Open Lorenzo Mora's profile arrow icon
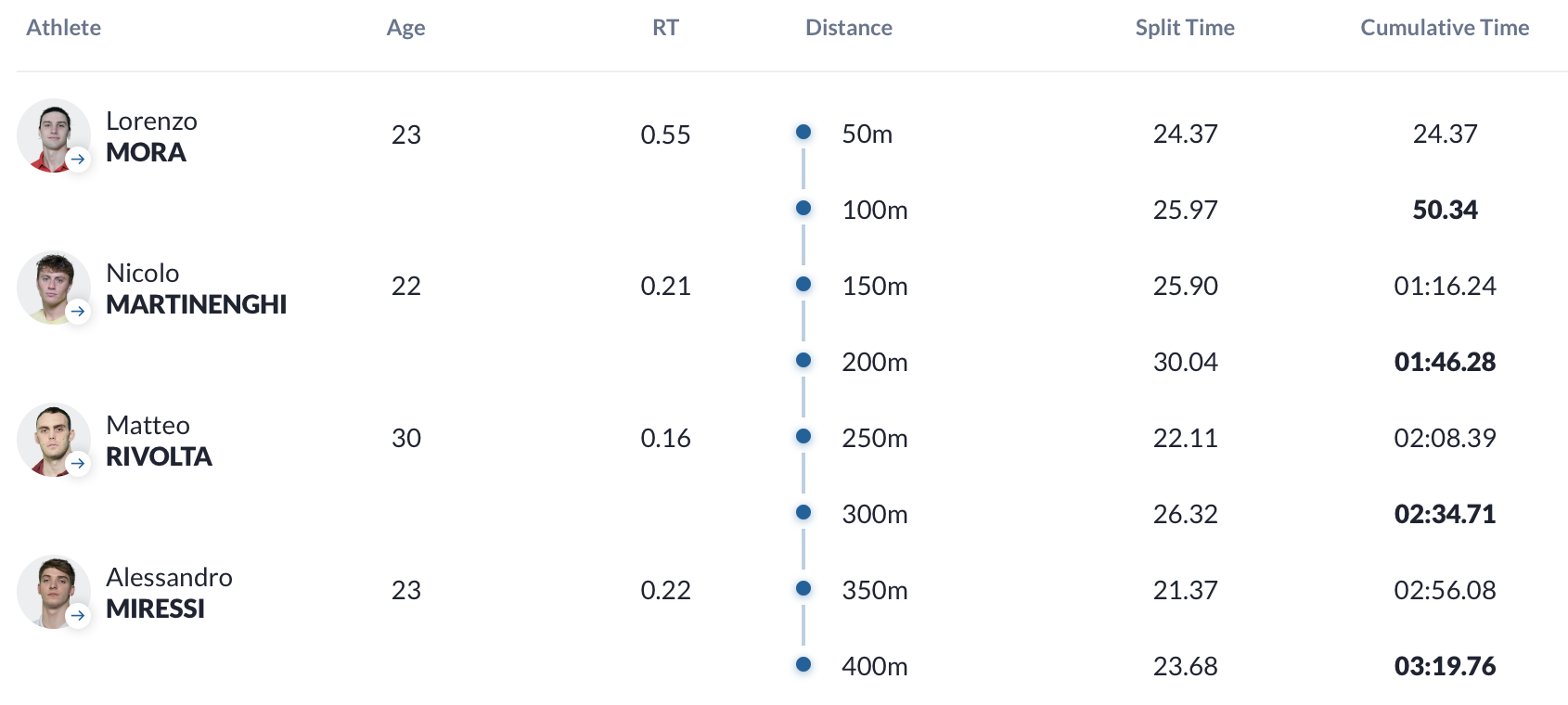 coord(78,160)
